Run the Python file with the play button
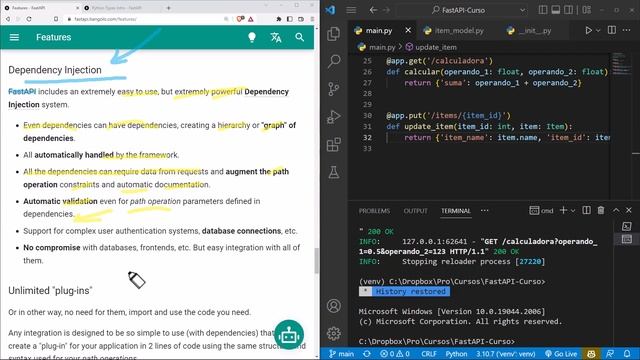The height and width of the screenshot is (360, 640). tap(588, 30)
